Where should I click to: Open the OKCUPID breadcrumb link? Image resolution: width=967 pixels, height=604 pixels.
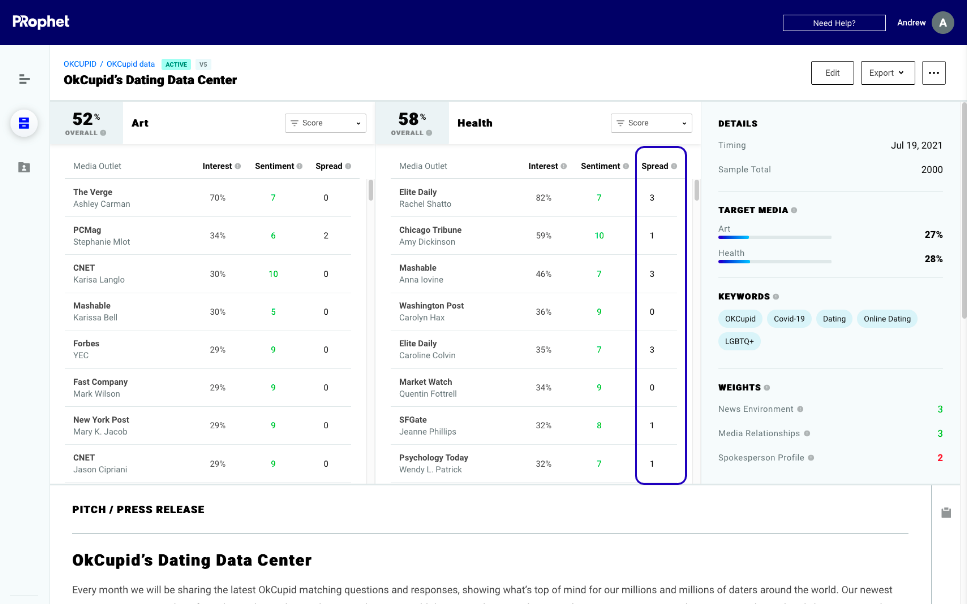click(80, 64)
